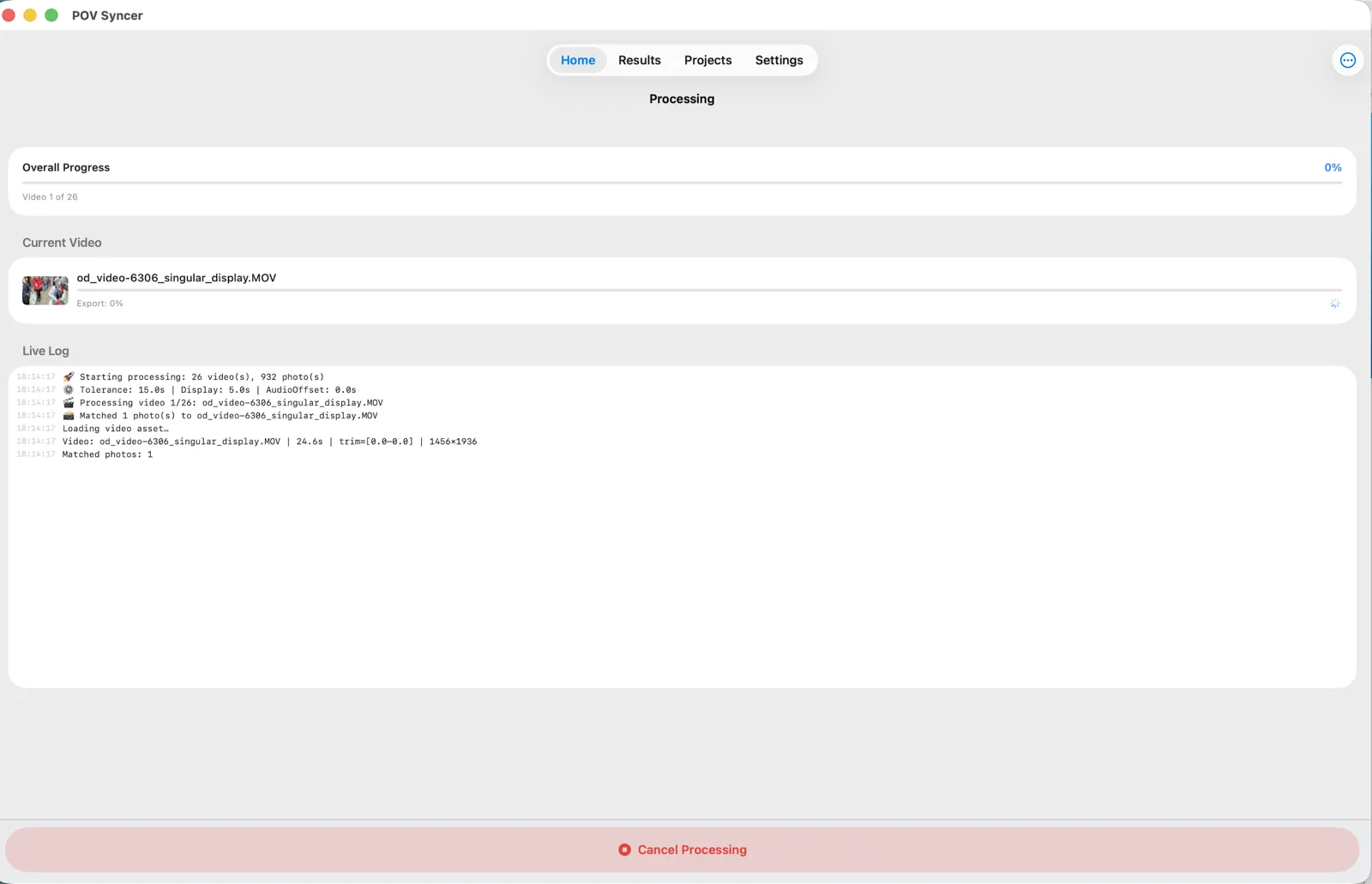
Task: Click the current video thumbnail
Action: coord(45,291)
